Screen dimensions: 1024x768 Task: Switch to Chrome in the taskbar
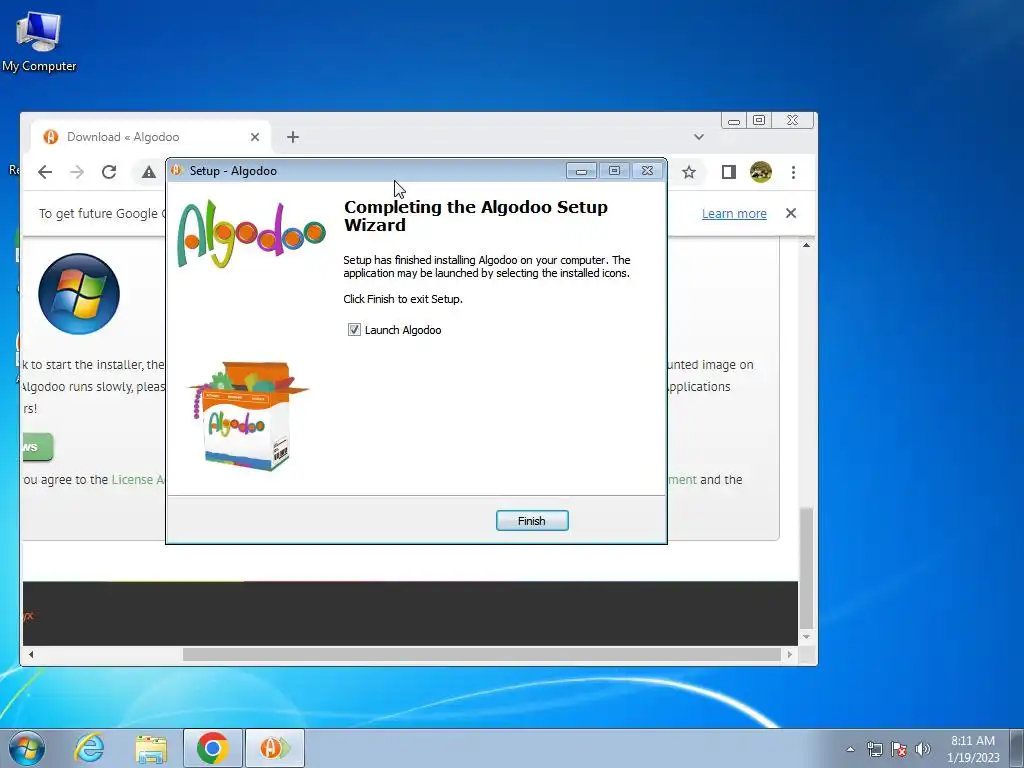tap(213, 748)
